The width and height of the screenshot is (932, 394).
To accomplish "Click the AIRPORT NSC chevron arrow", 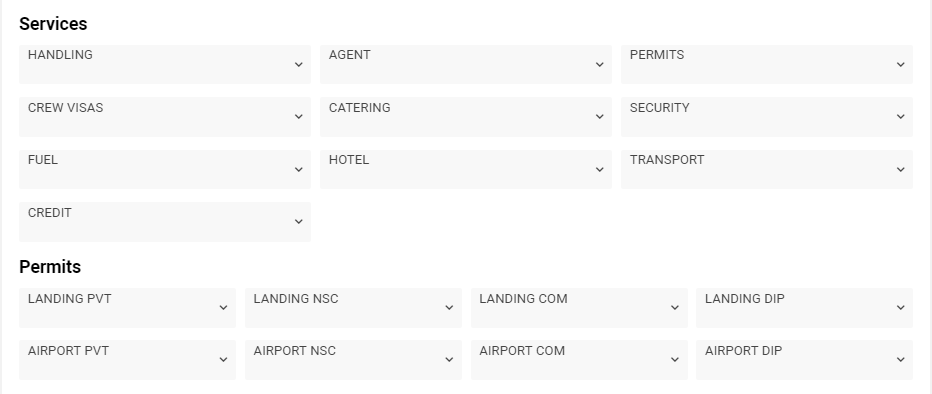I will [449, 360].
